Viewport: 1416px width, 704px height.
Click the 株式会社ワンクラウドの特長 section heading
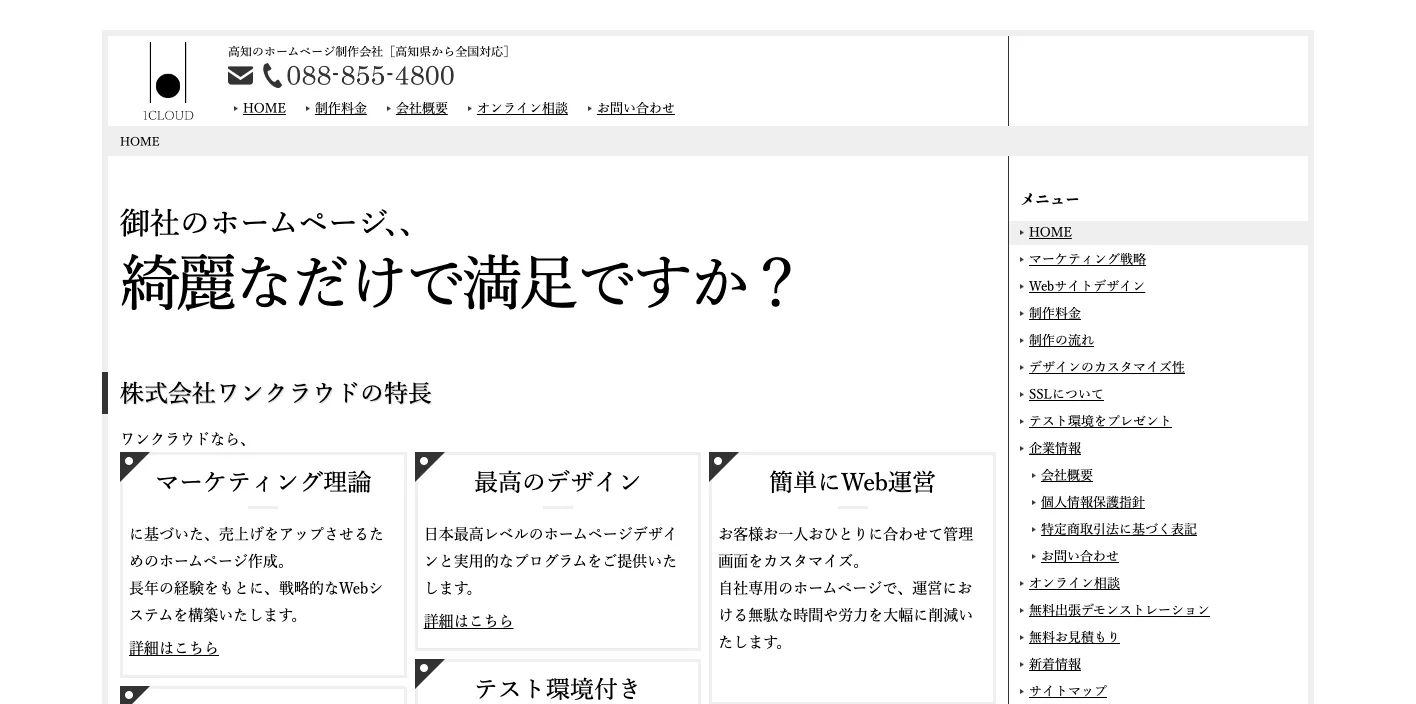coord(276,393)
